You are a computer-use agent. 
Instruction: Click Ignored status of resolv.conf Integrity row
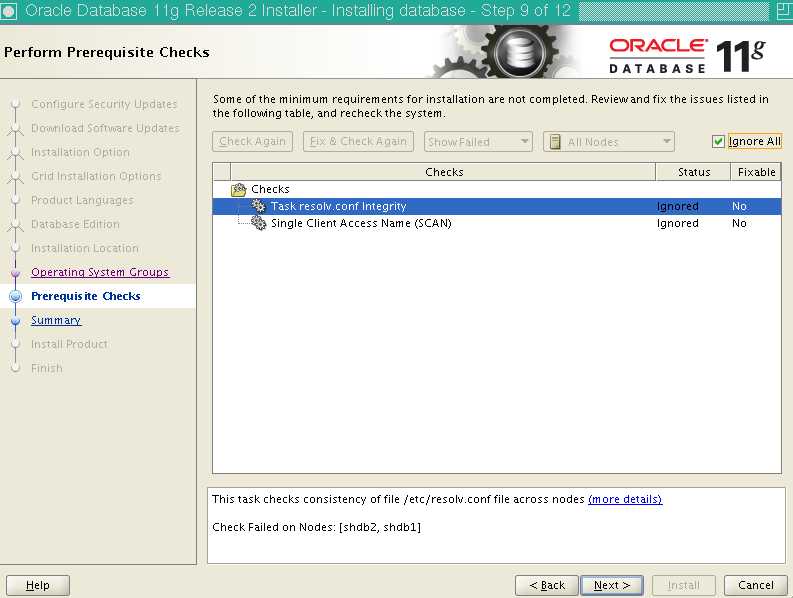(x=677, y=206)
